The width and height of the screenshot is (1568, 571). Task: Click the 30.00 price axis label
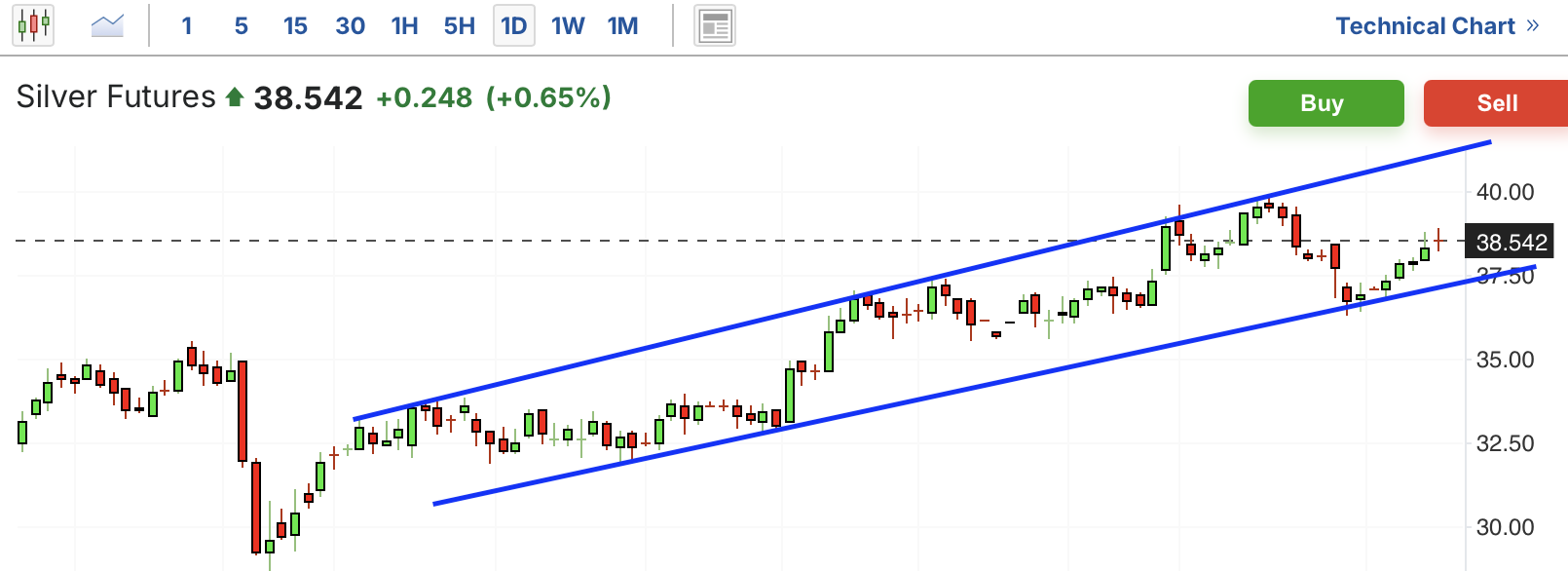click(x=1505, y=527)
